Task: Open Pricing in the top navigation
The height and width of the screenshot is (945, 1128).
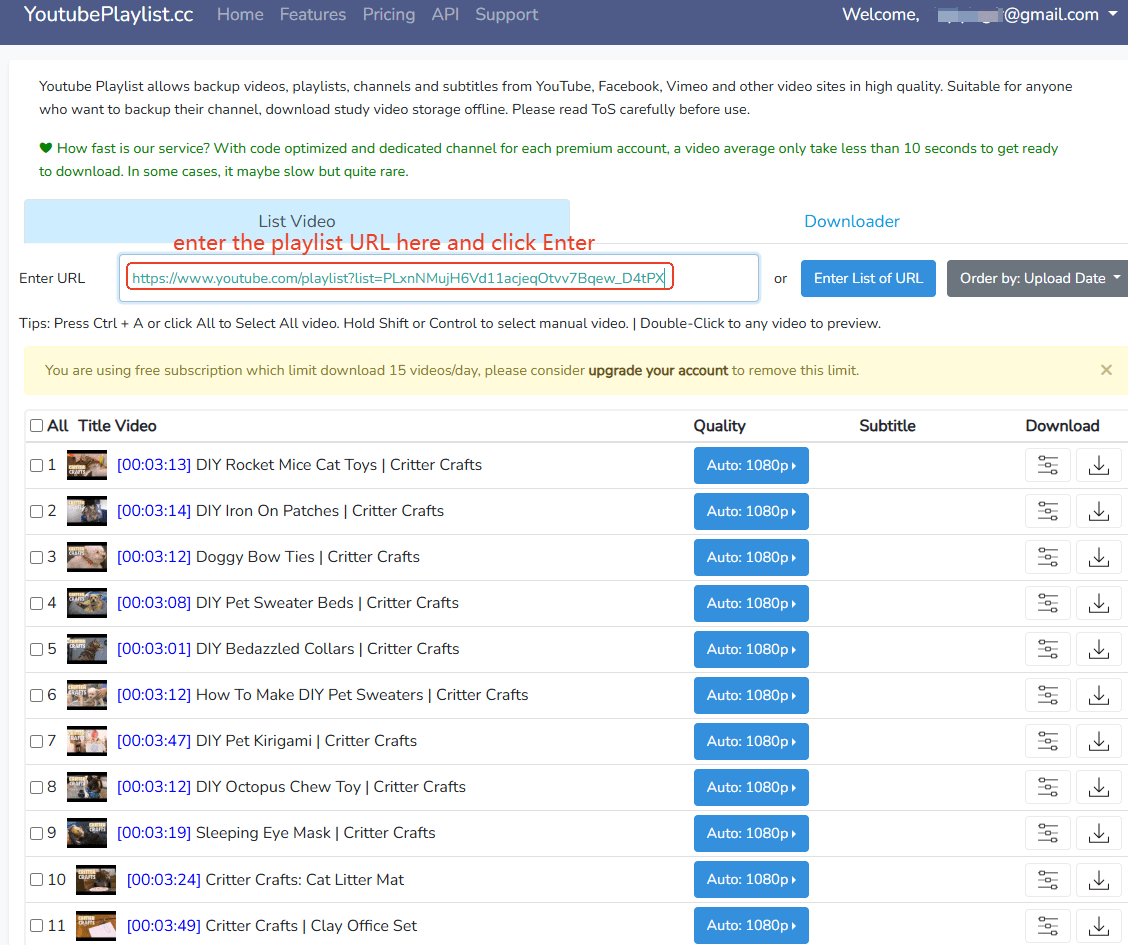Action: [x=389, y=15]
